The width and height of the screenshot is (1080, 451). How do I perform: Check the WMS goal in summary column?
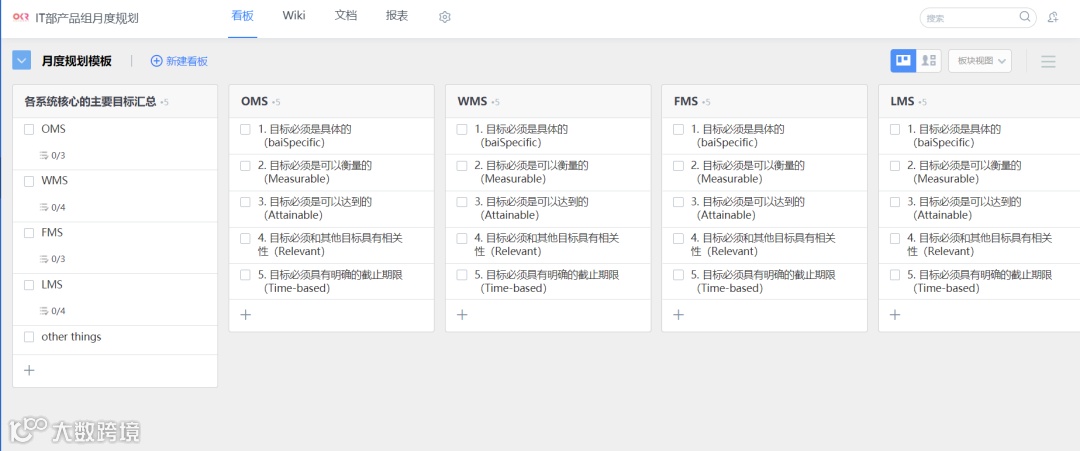click(x=29, y=181)
